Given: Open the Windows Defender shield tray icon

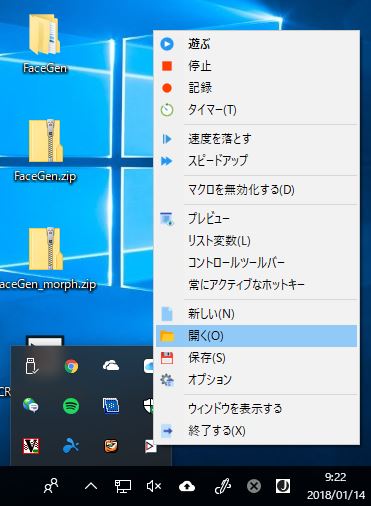Looking at the screenshot, I should coord(148,406).
